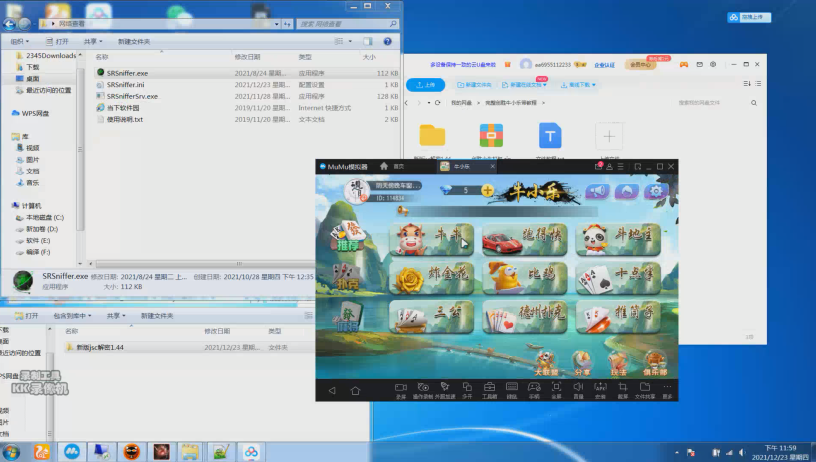The image size is (816, 462).
Task: Click Explorer help question mark icon
Action: coord(387,41)
